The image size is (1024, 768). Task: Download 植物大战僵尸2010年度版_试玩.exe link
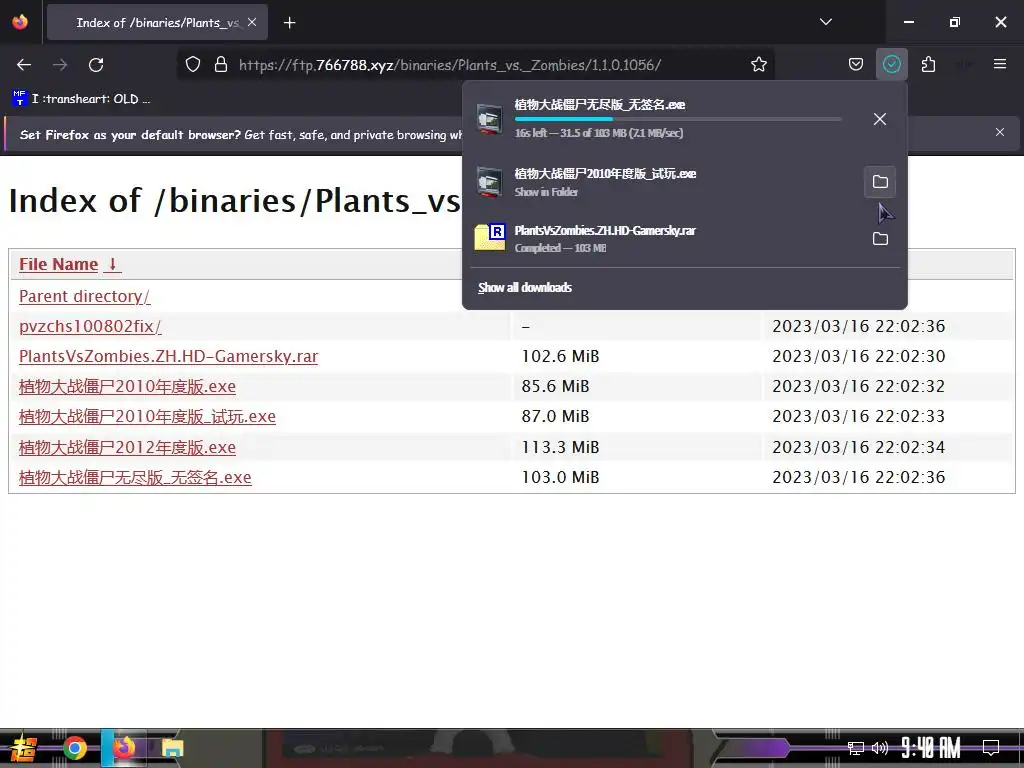coord(148,417)
